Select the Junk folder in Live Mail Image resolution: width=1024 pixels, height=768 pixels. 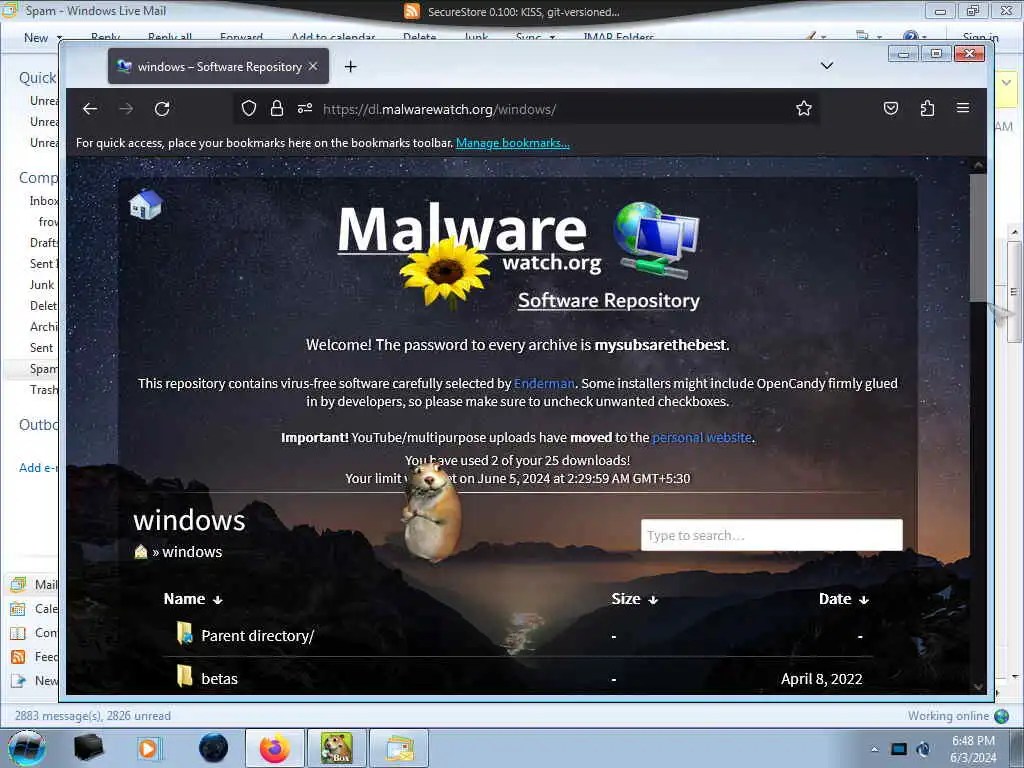point(42,285)
